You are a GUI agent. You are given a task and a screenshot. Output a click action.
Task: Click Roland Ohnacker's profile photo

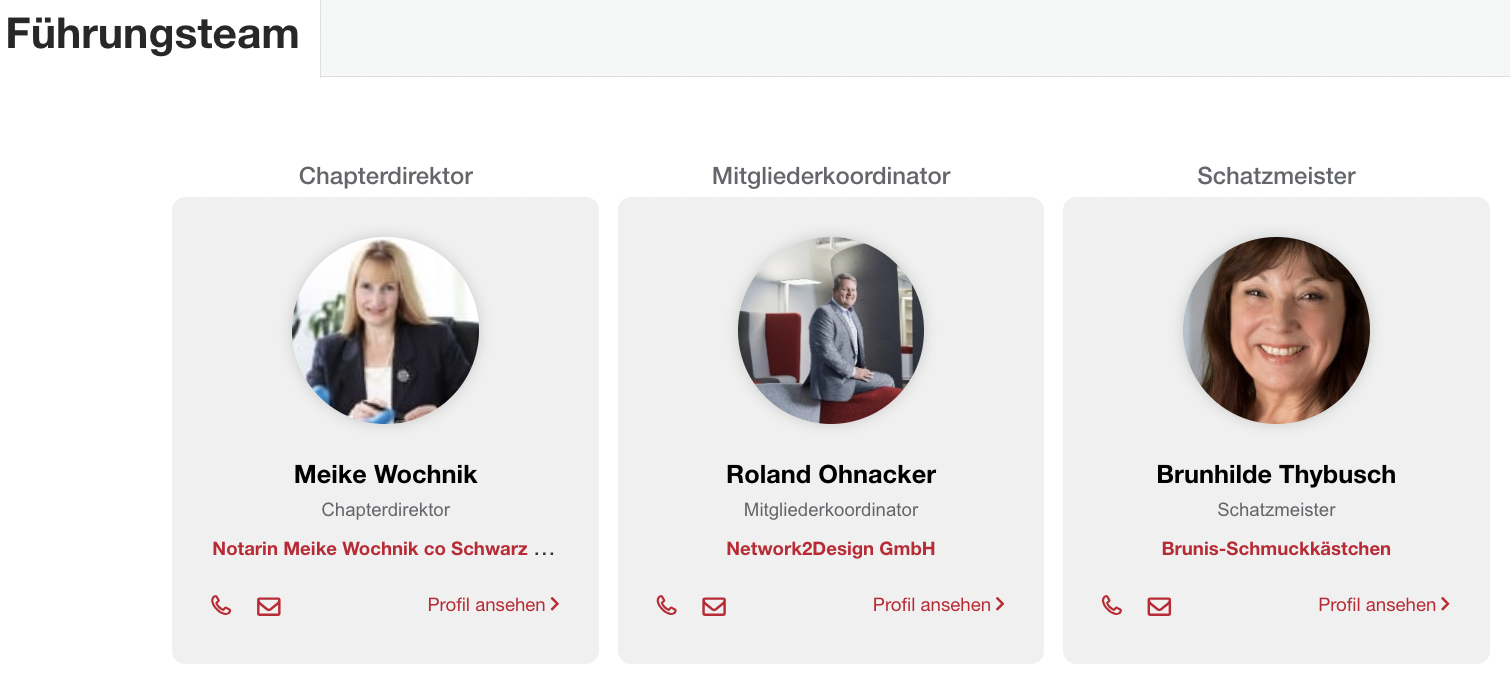click(x=831, y=330)
